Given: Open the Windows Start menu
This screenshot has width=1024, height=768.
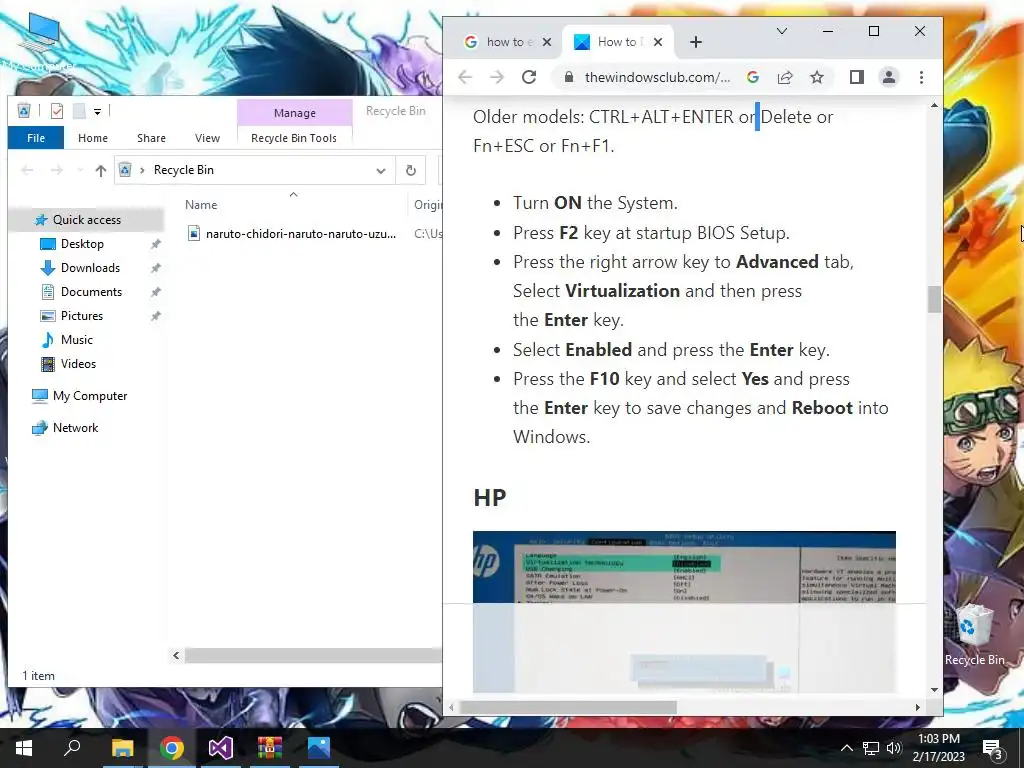Looking at the screenshot, I should pos(24,748).
